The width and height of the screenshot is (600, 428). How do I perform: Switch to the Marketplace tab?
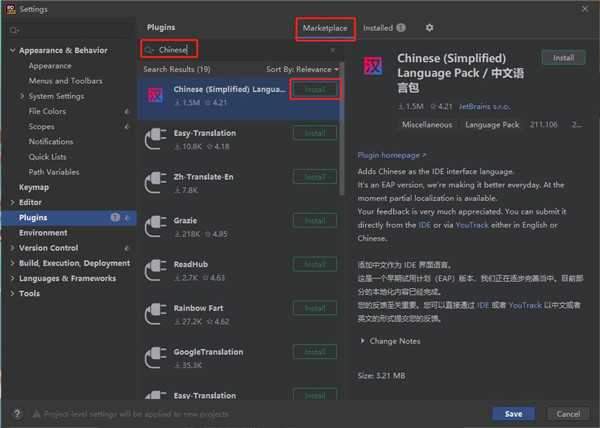[x=325, y=28]
